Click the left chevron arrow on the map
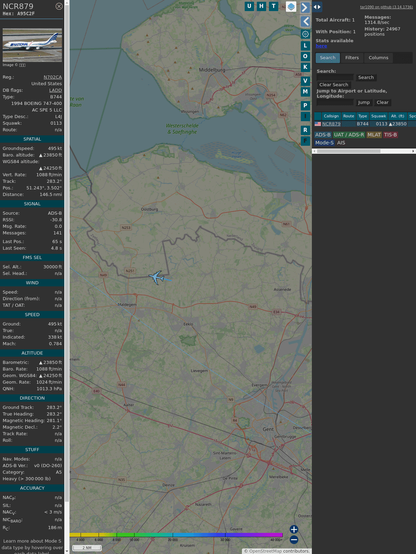 [305, 22]
